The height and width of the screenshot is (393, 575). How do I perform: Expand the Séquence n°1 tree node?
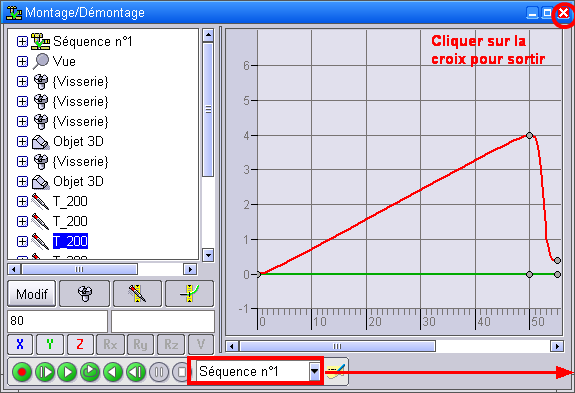pos(22,41)
